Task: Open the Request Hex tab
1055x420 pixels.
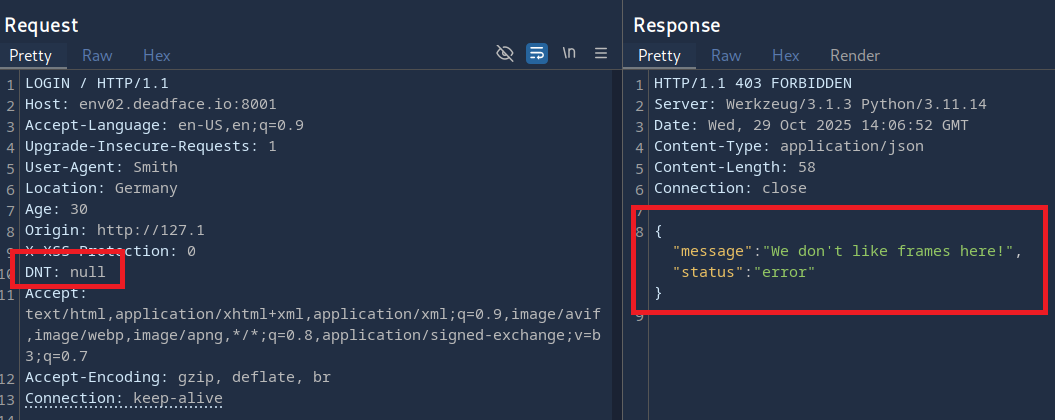Action: coord(157,56)
